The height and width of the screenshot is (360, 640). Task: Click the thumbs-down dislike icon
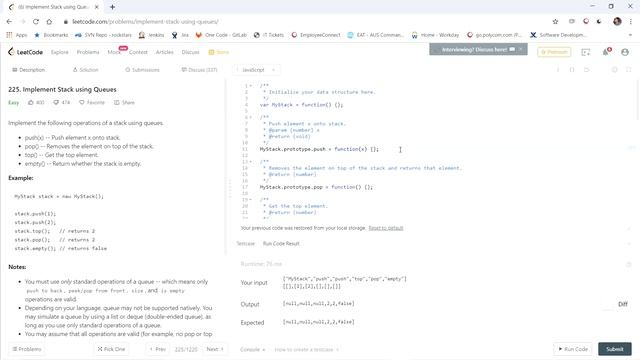(x=56, y=102)
